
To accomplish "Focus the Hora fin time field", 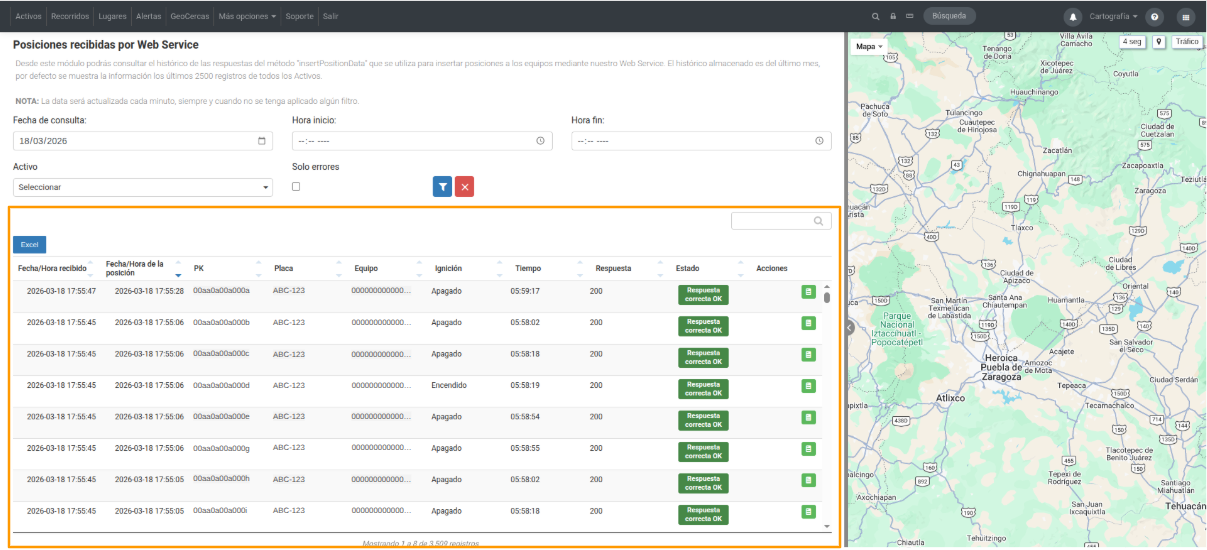I will coord(701,141).
